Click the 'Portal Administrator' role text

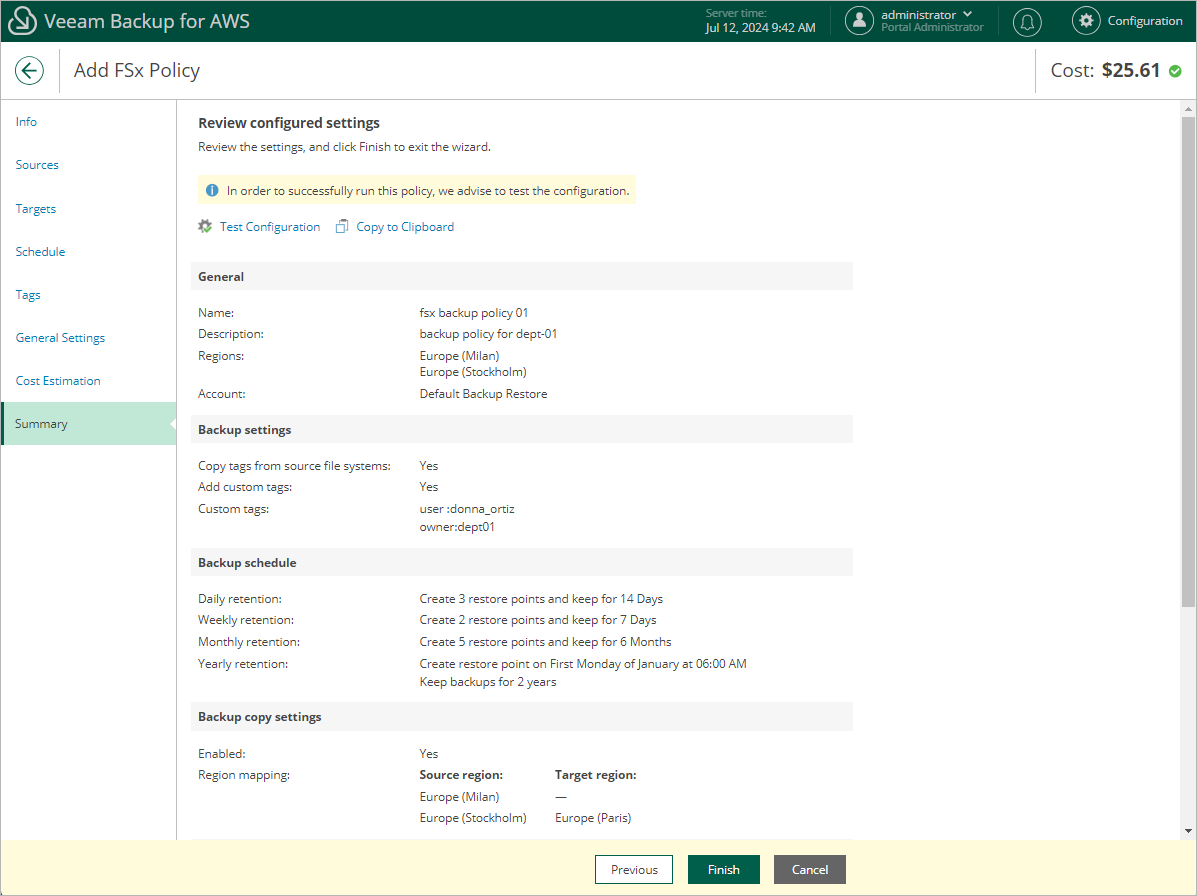pos(932,27)
